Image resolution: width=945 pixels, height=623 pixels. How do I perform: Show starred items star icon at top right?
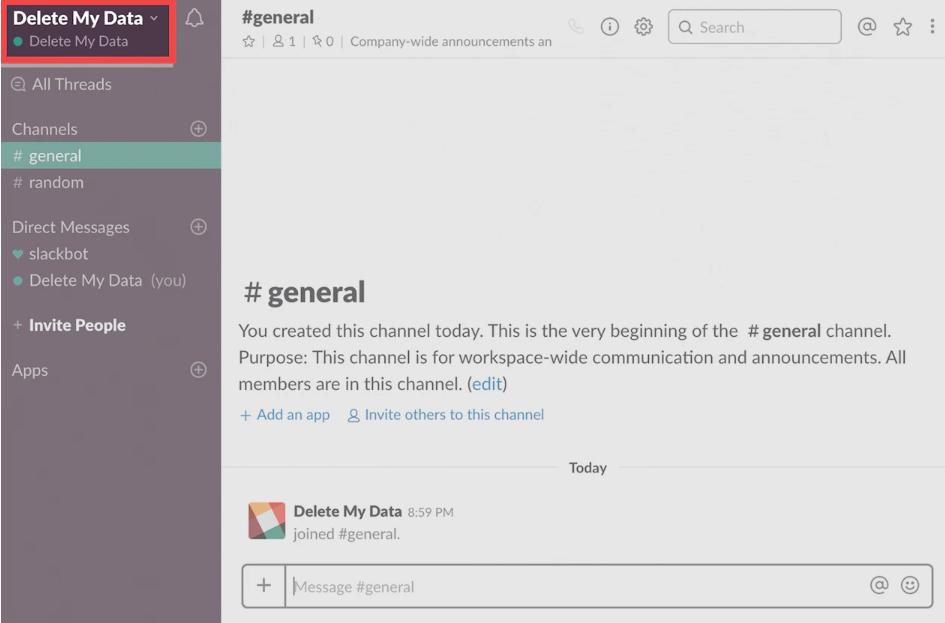902,27
